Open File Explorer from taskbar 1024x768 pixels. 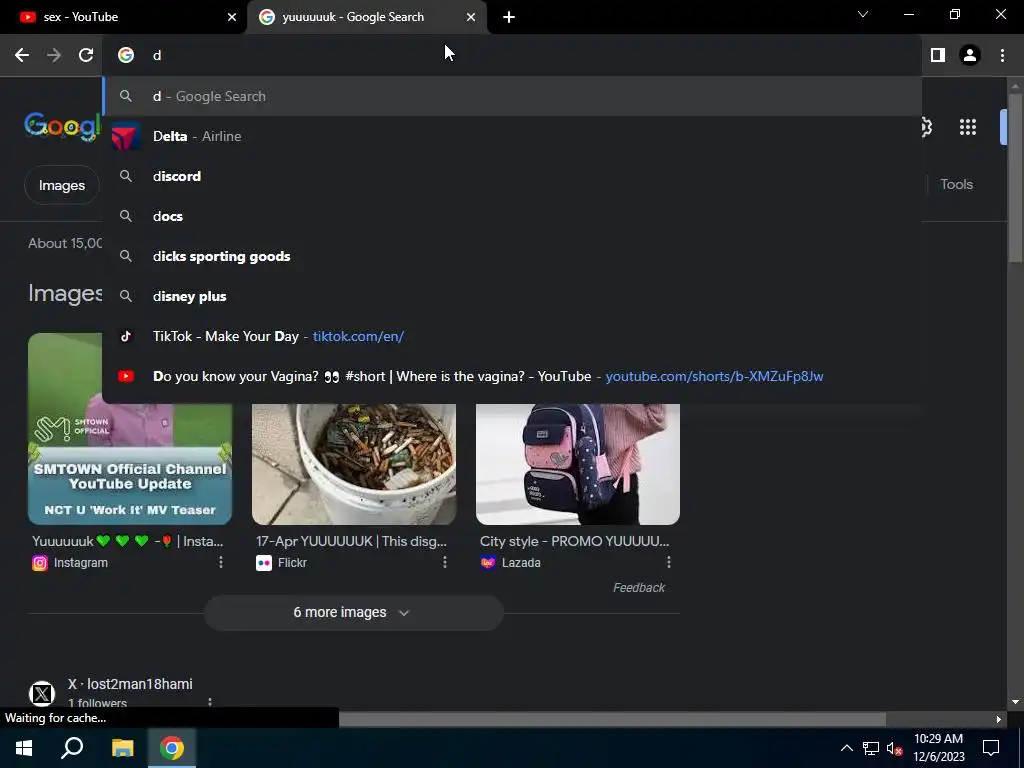pos(122,748)
